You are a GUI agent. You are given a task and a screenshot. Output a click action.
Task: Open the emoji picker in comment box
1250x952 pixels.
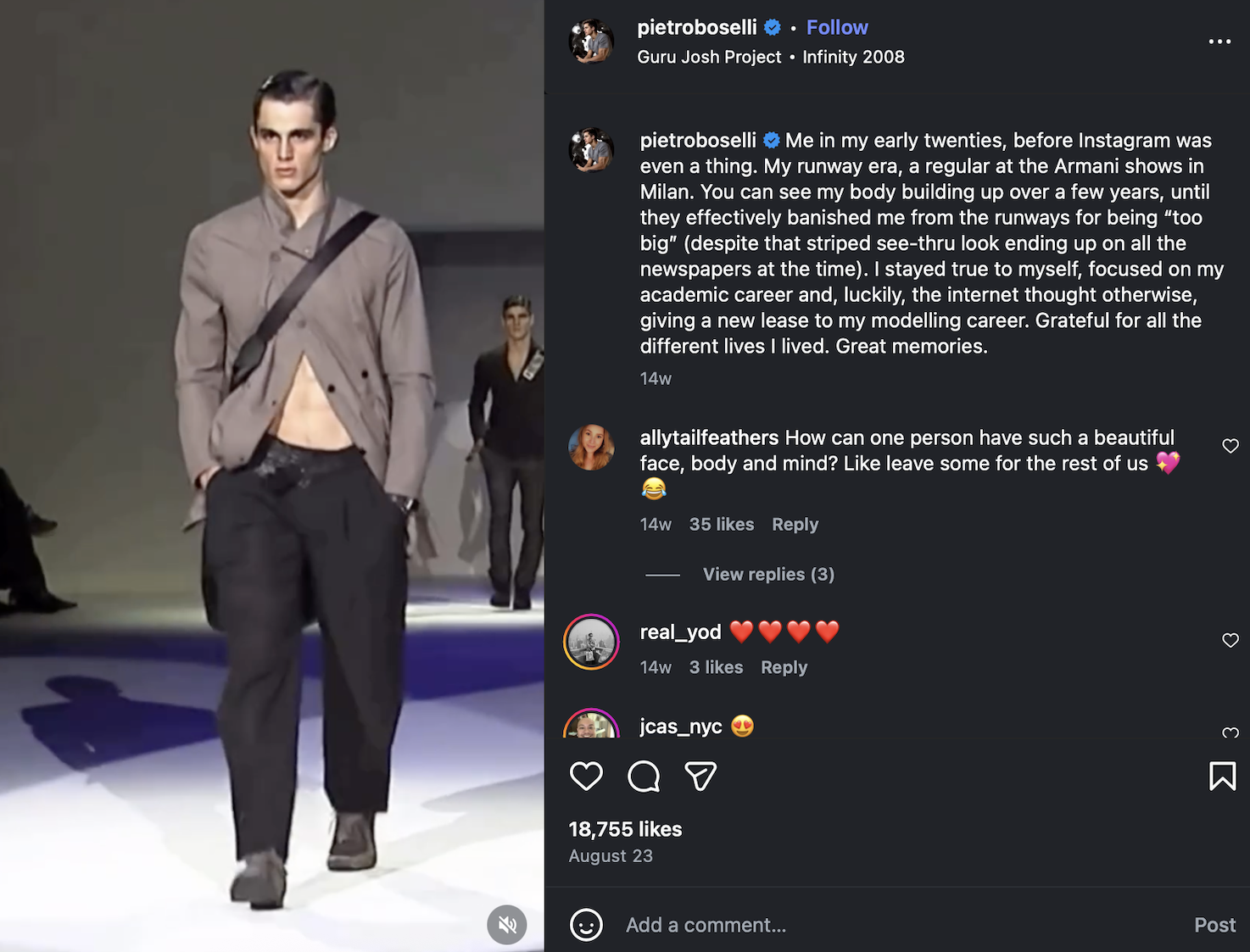tap(586, 925)
